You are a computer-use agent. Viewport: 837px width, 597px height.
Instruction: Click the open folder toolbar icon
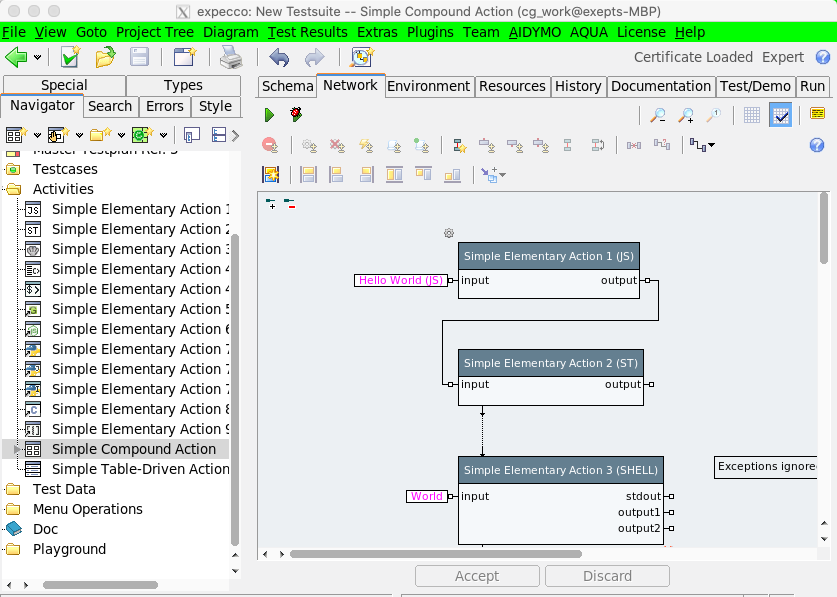click(105, 57)
